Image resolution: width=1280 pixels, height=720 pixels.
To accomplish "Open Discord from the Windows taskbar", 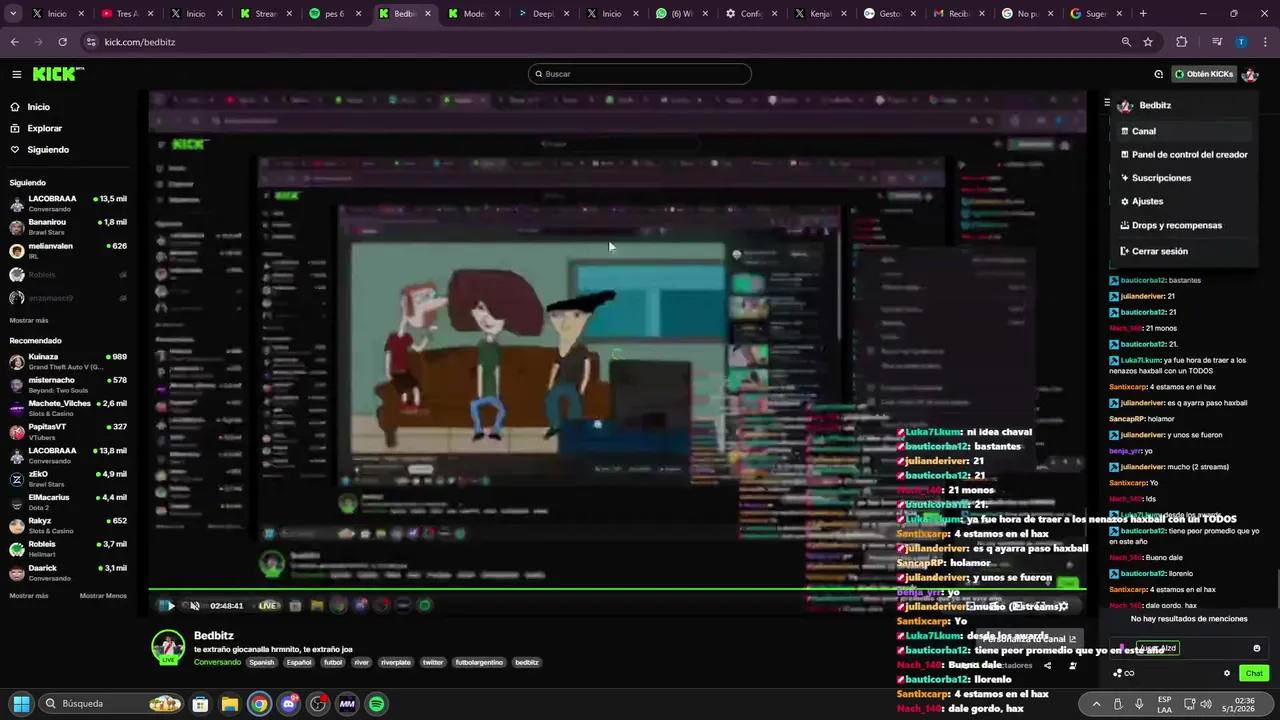I will coord(289,704).
